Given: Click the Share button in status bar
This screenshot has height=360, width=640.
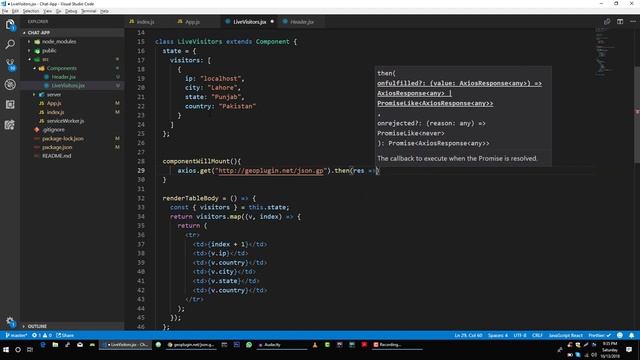Looking at the screenshot, I should (65, 335).
